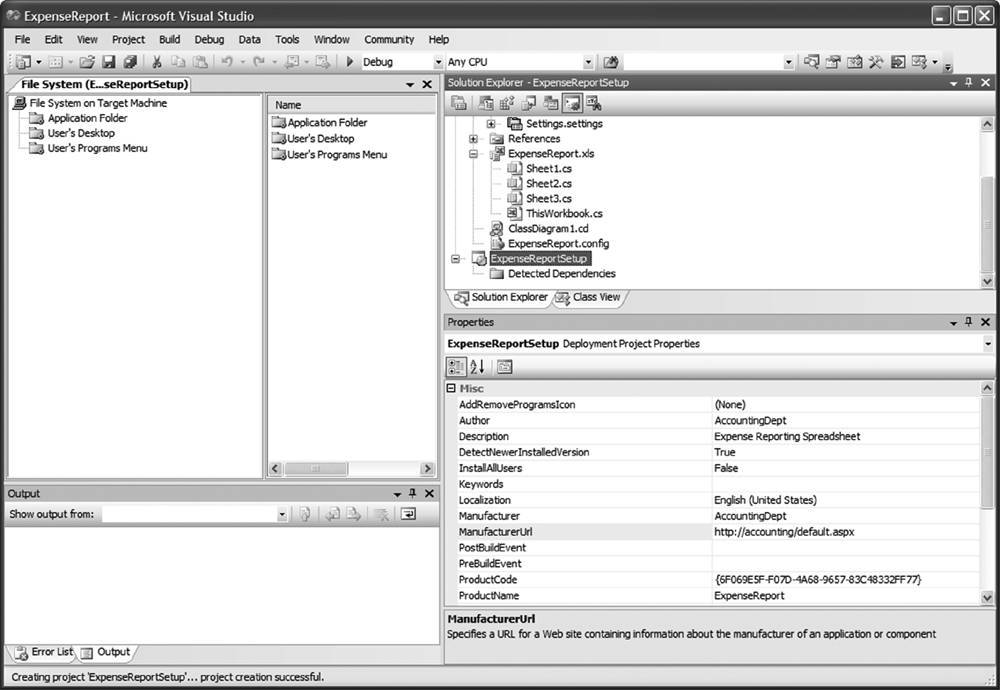Open the Custom Actions Editor icon
Viewport: 1000px width, 690px height.
coord(572,103)
